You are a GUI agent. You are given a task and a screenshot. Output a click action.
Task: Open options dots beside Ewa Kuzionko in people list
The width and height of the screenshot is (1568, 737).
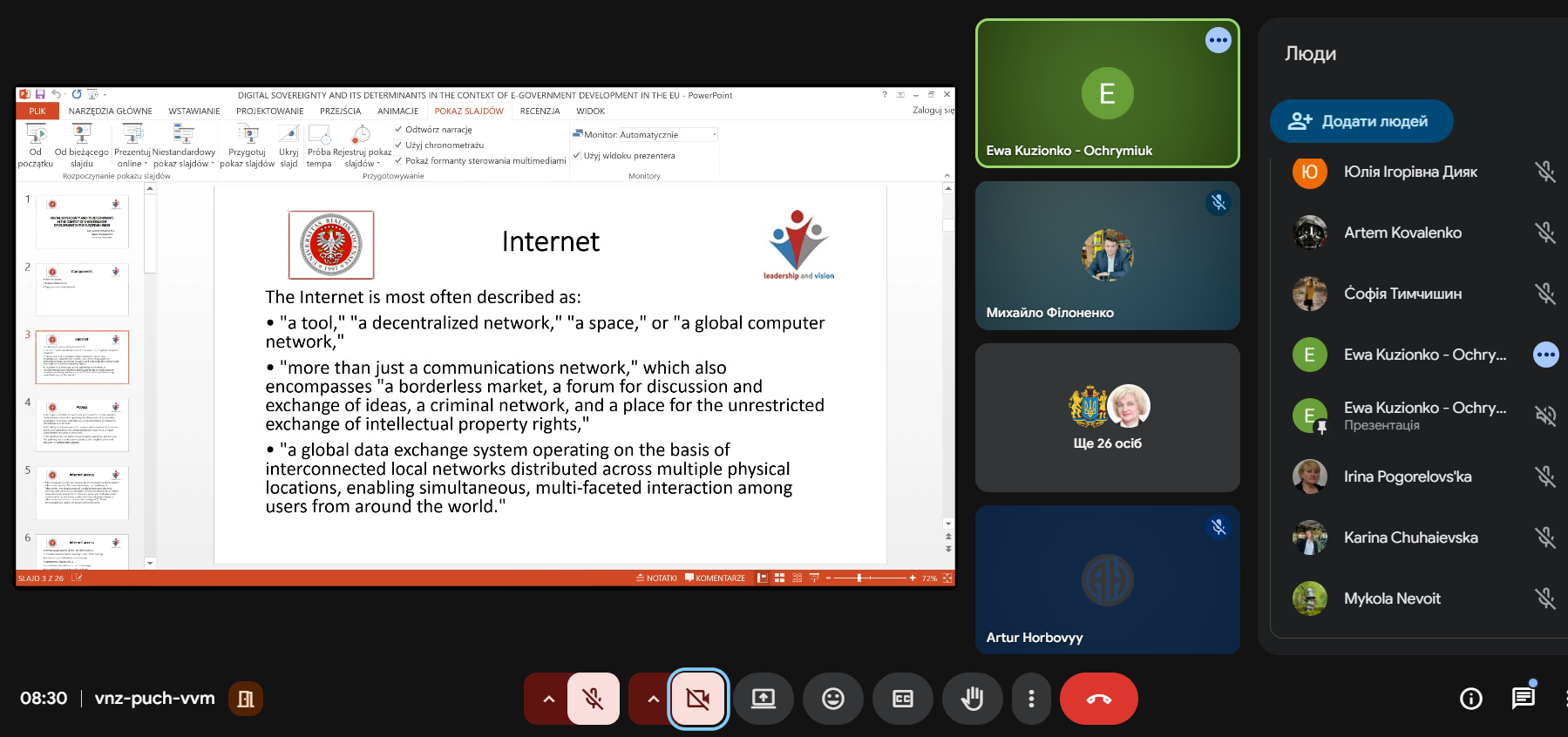click(x=1545, y=355)
